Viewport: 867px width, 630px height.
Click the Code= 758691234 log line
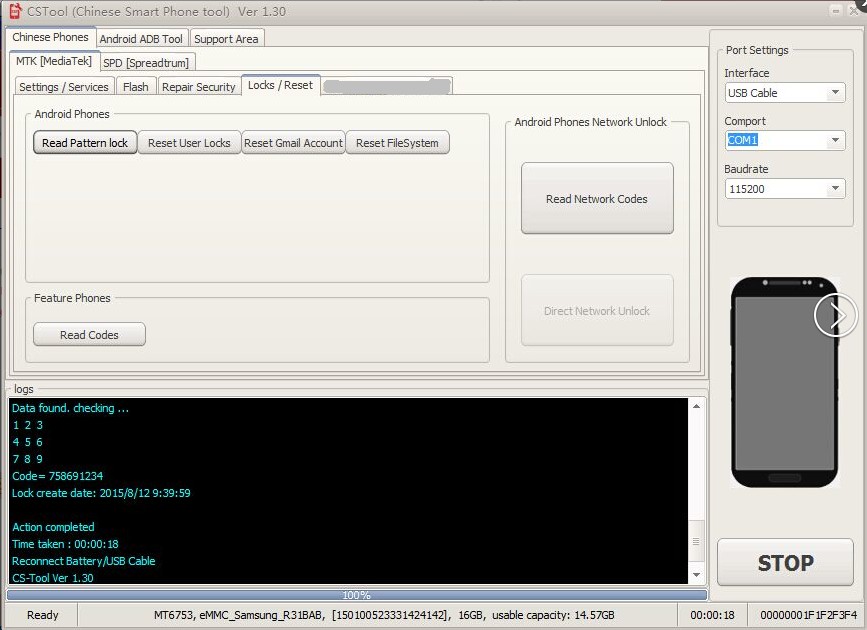[x=58, y=476]
